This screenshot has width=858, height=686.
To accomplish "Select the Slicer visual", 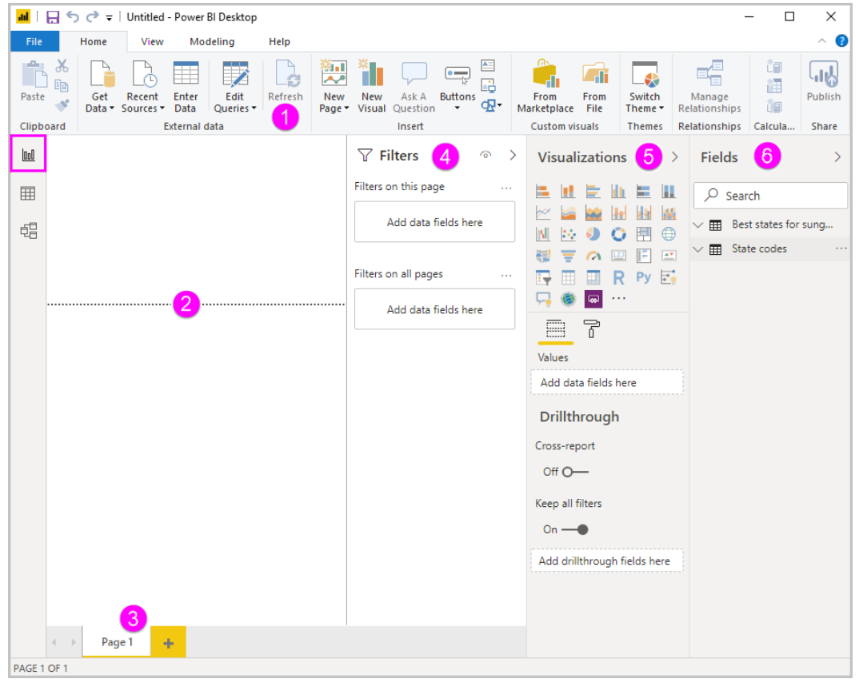I will point(543,278).
